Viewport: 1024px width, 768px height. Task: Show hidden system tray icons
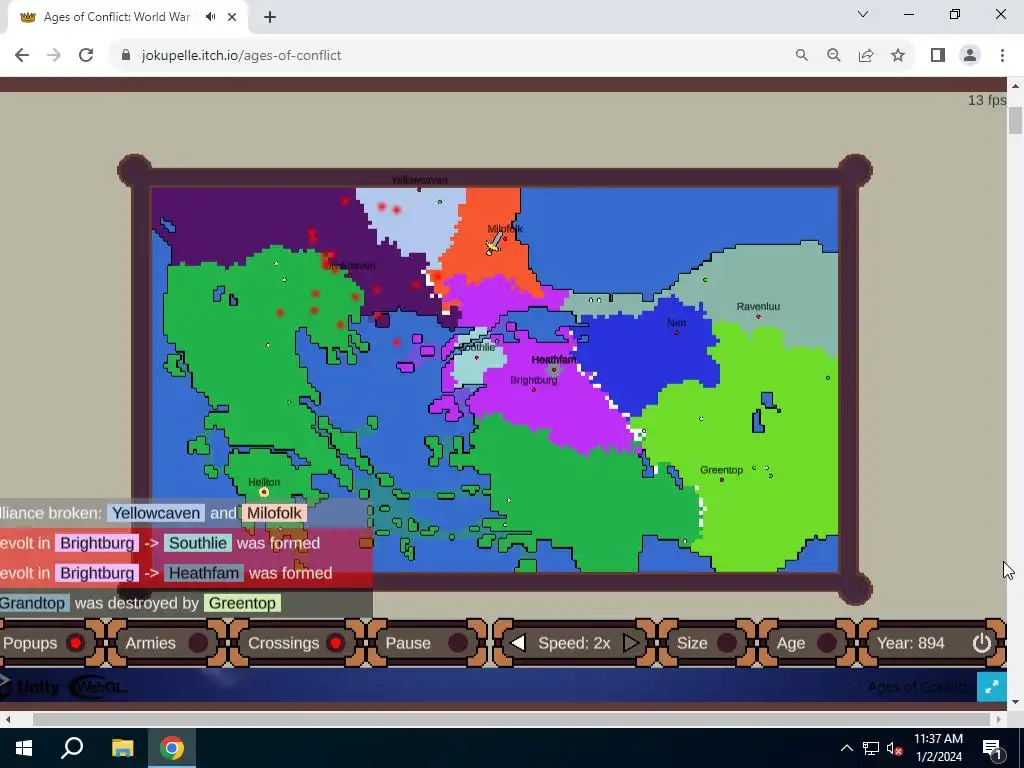[x=846, y=748]
